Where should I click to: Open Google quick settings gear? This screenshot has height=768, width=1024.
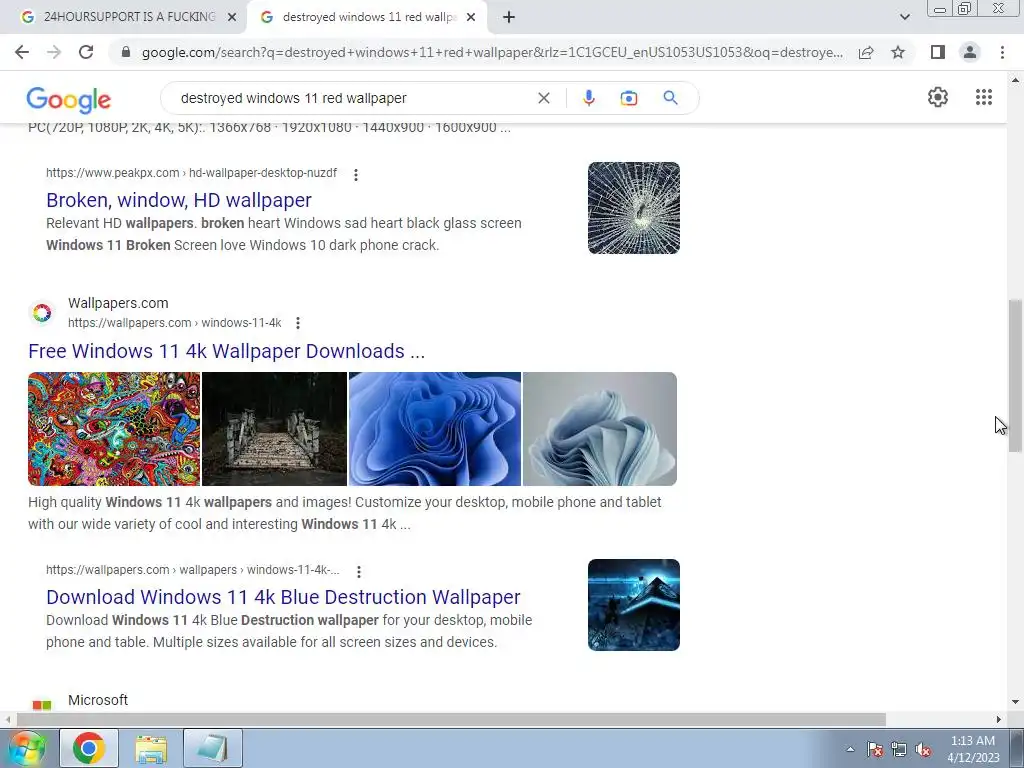pos(938,97)
